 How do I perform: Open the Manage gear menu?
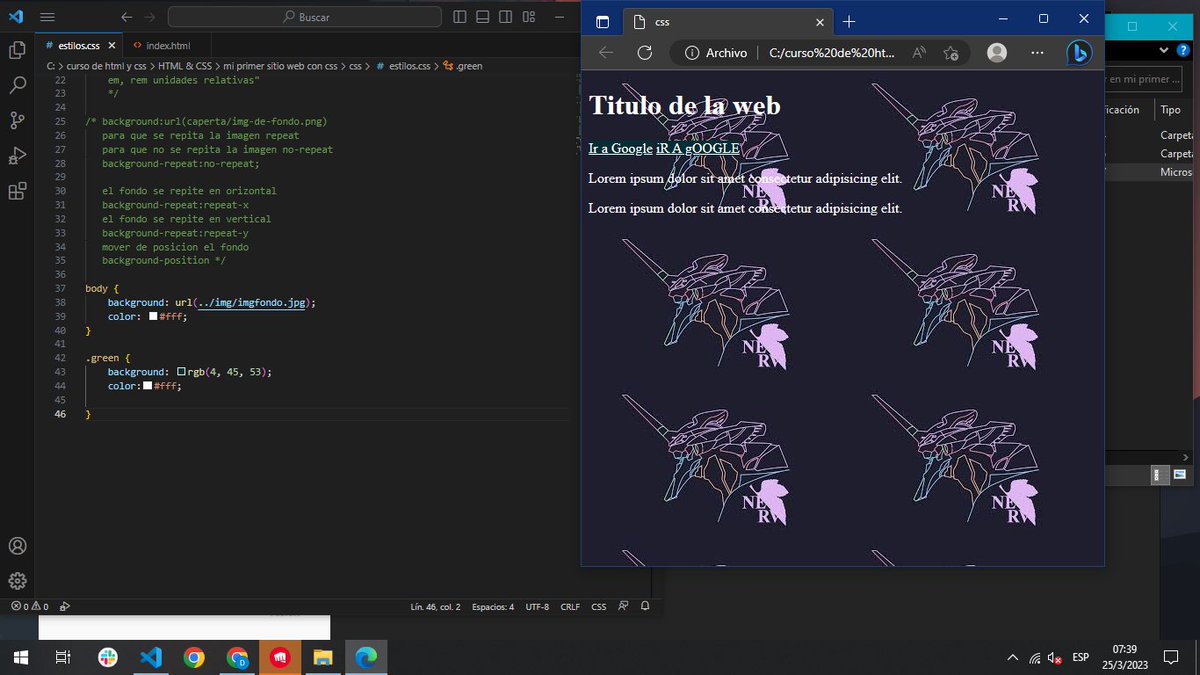17,581
